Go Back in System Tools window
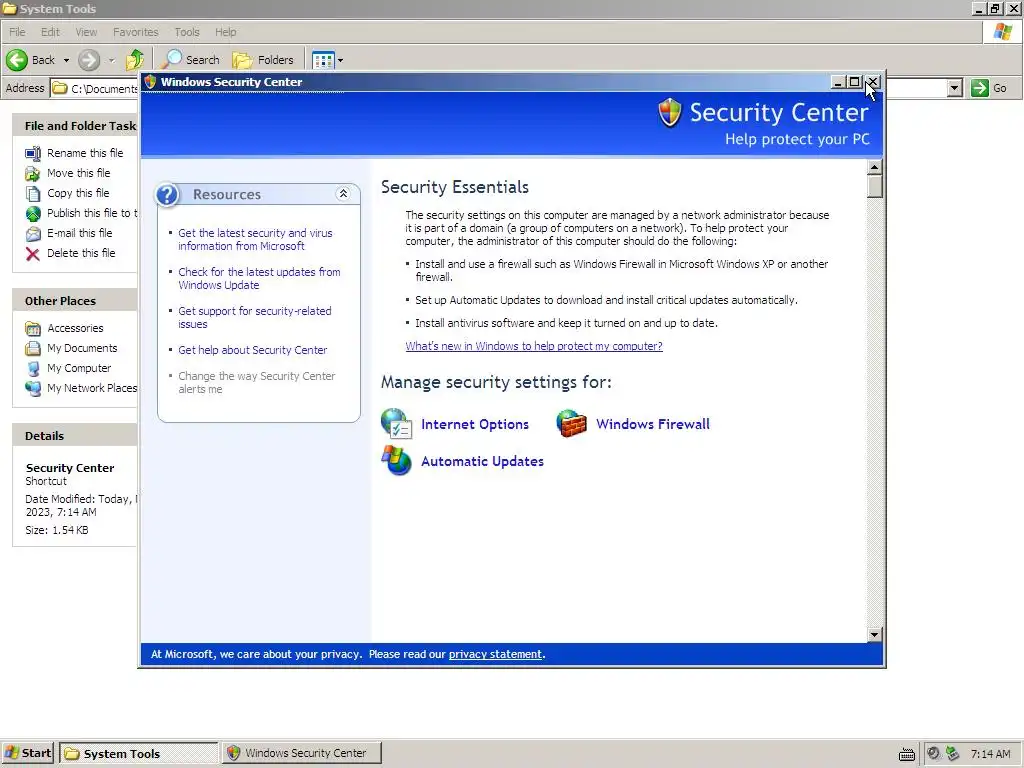 point(31,60)
